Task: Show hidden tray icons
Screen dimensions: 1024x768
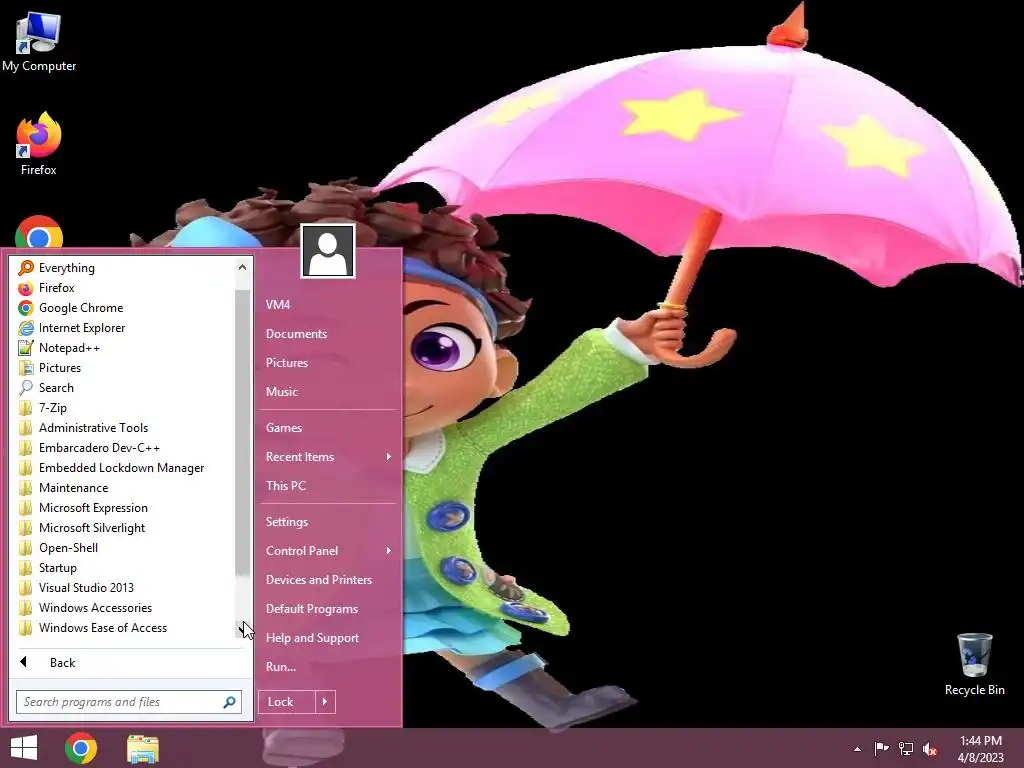Action: tap(857, 749)
